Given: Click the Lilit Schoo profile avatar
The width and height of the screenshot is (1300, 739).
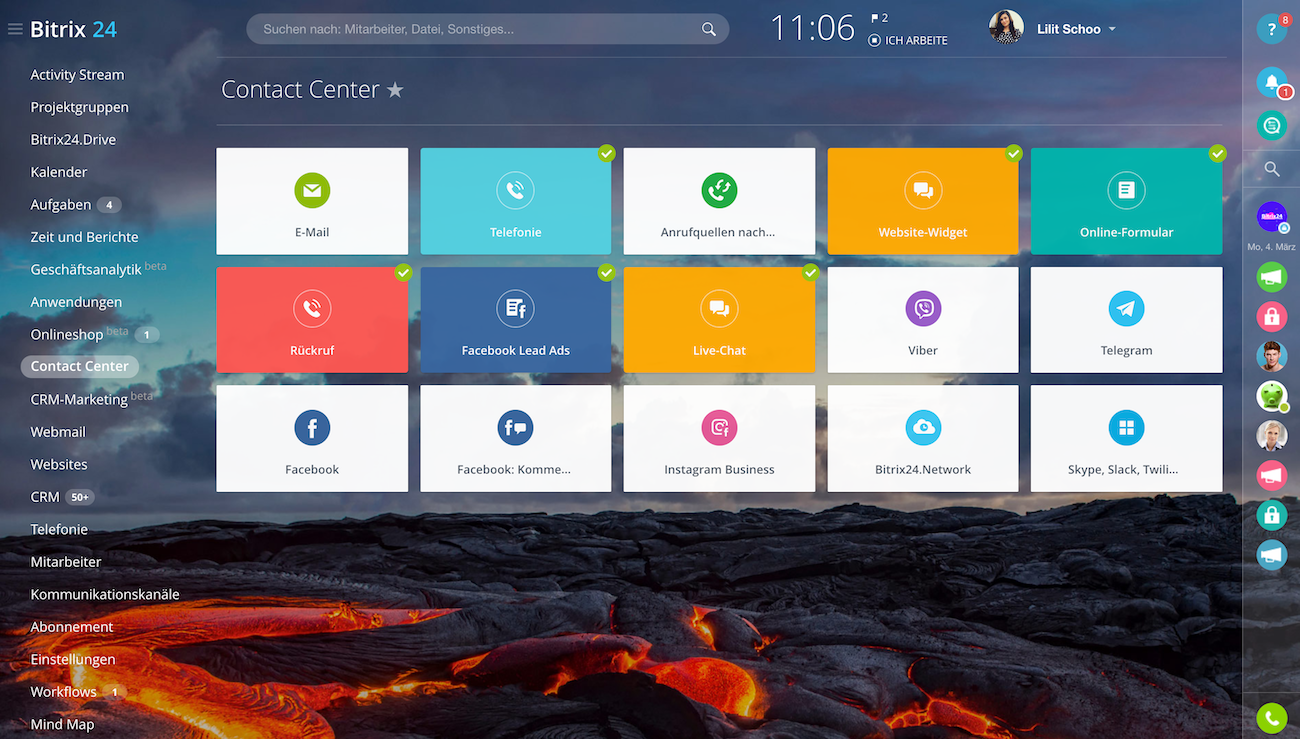Looking at the screenshot, I should coord(1006,28).
